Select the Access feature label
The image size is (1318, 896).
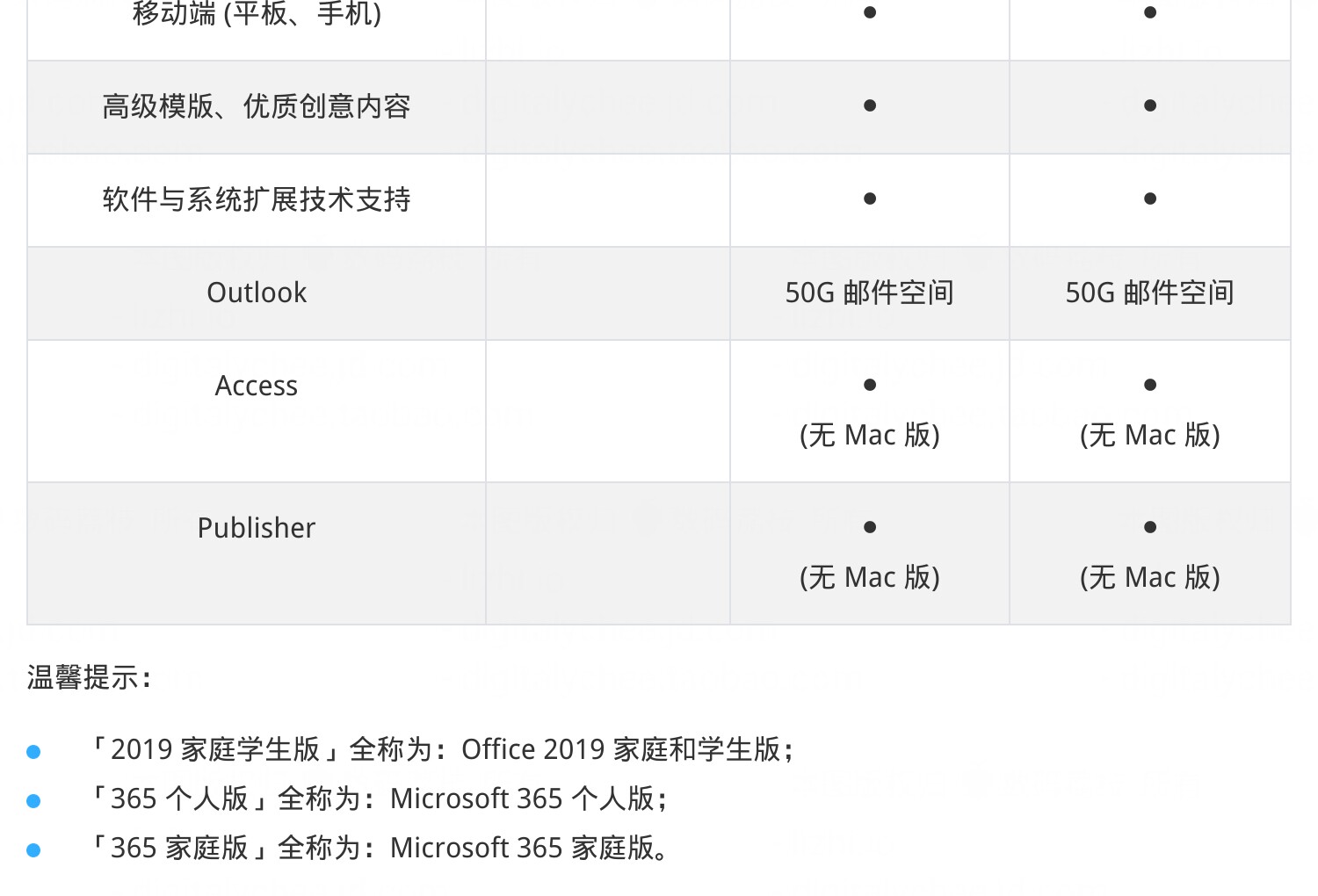(x=257, y=386)
